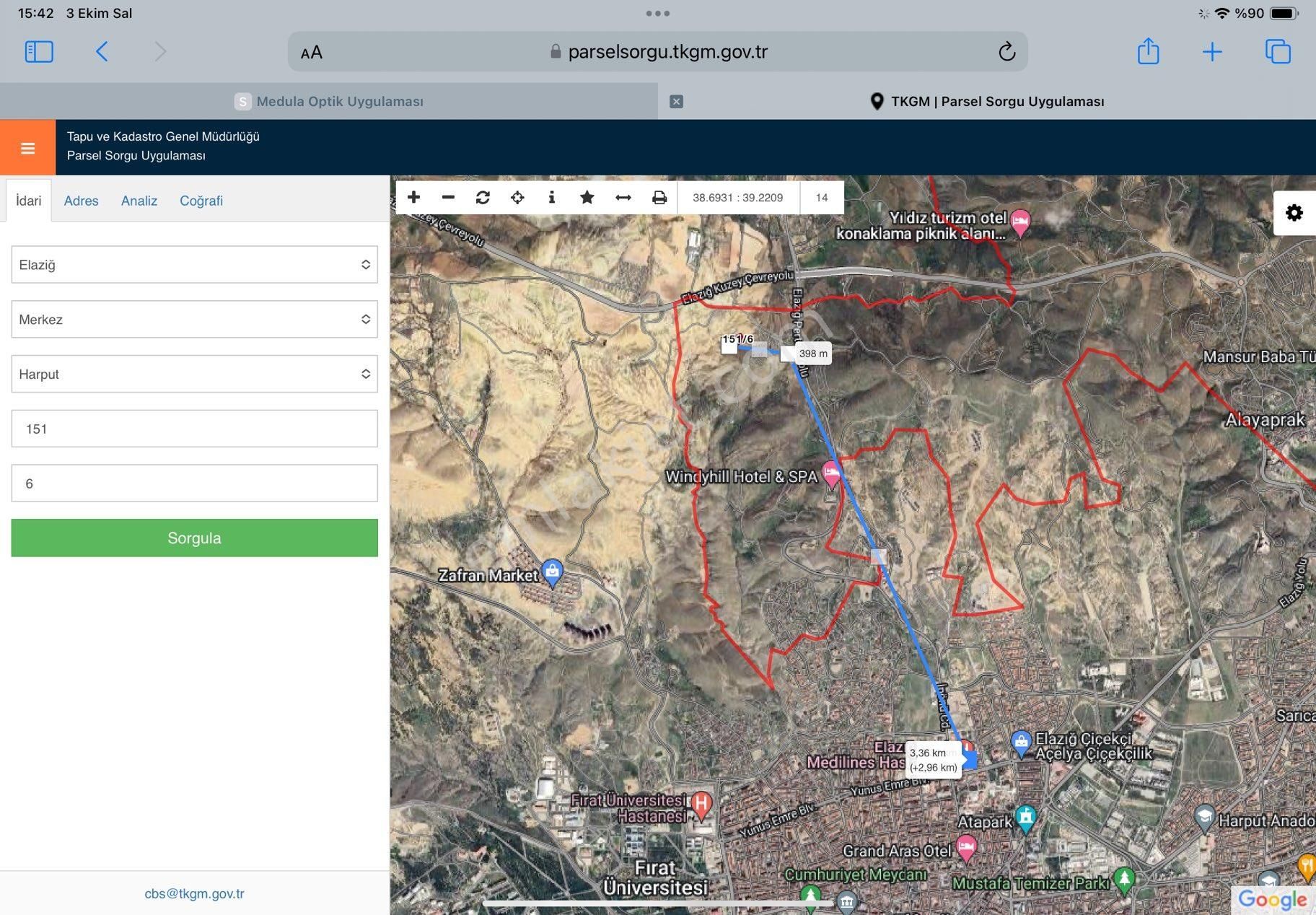Tap the Elazığ Çiçekçi shop pin
Viewport: 1316px width, 915px height.
(x=1020, y=742)
